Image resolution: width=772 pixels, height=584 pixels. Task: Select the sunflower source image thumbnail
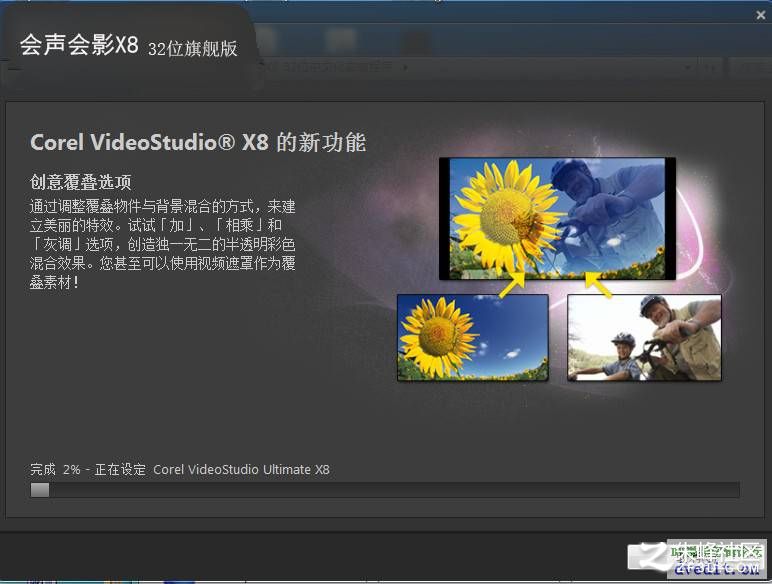(x=473, y=337)
